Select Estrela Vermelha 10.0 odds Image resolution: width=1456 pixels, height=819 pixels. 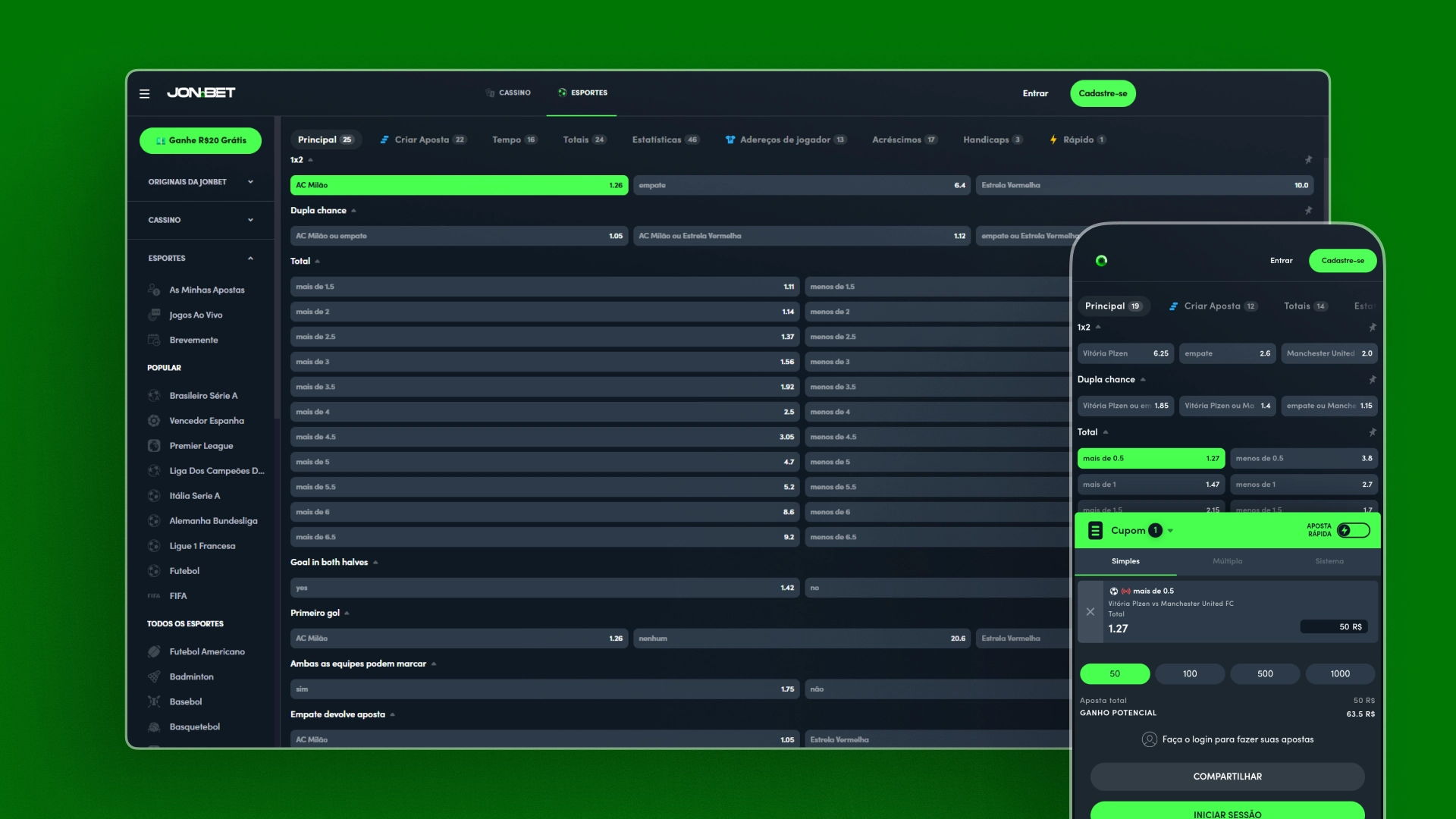coord(1144,185)
